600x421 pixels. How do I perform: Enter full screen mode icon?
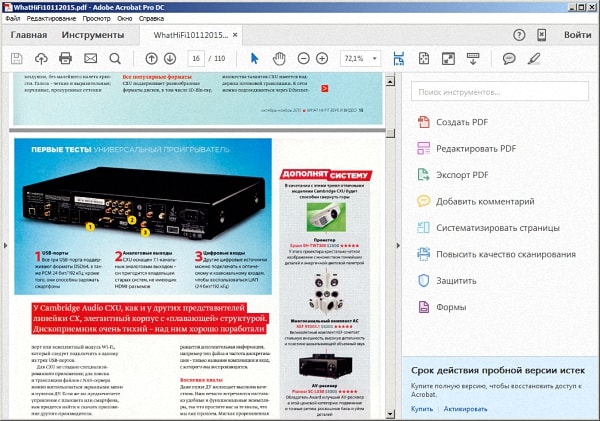(x=448, y=59)
